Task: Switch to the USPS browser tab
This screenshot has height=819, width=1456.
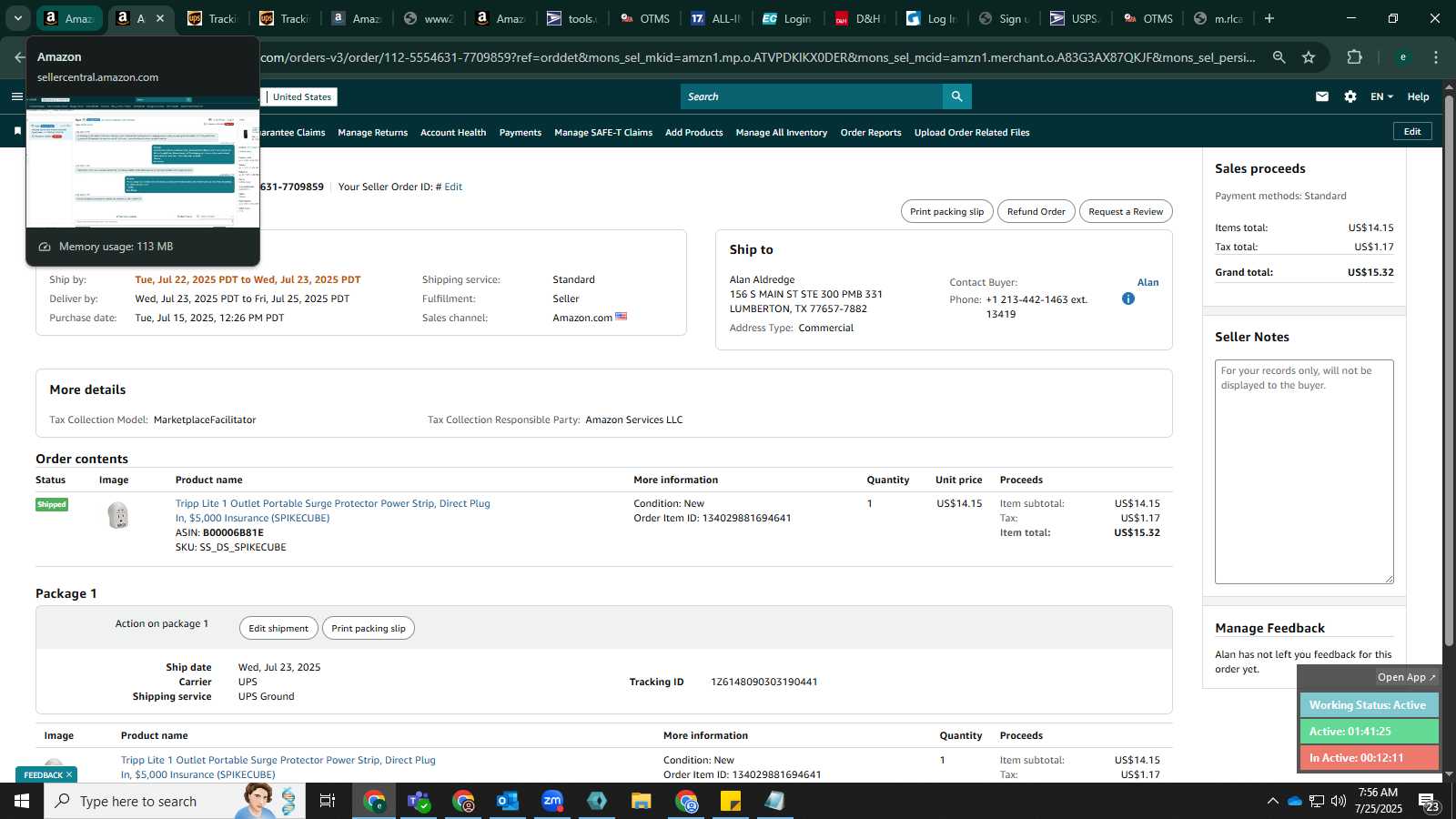Action: (1076, 18)
